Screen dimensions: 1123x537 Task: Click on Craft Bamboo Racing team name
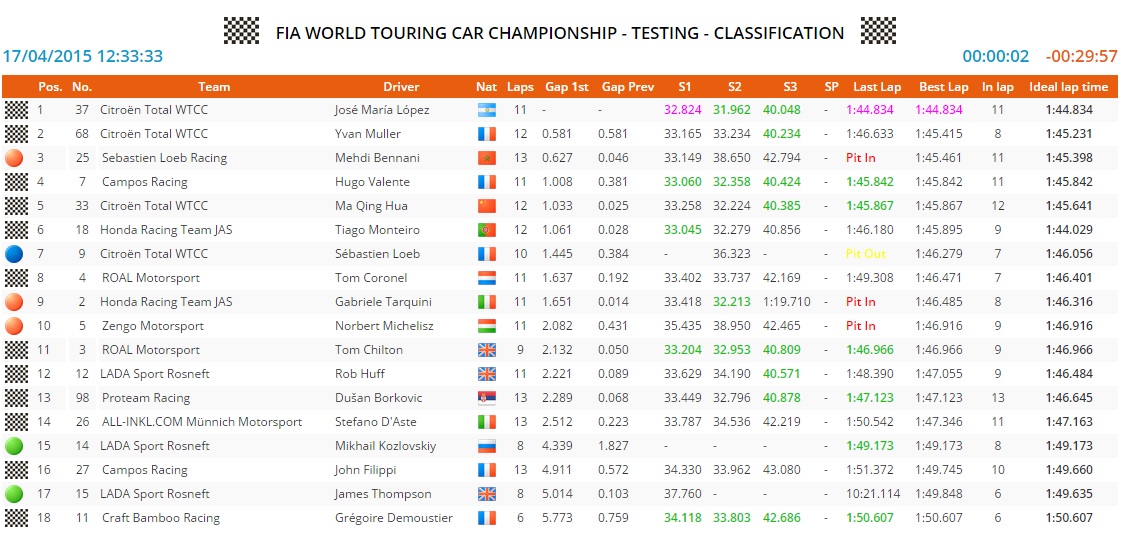160,518
